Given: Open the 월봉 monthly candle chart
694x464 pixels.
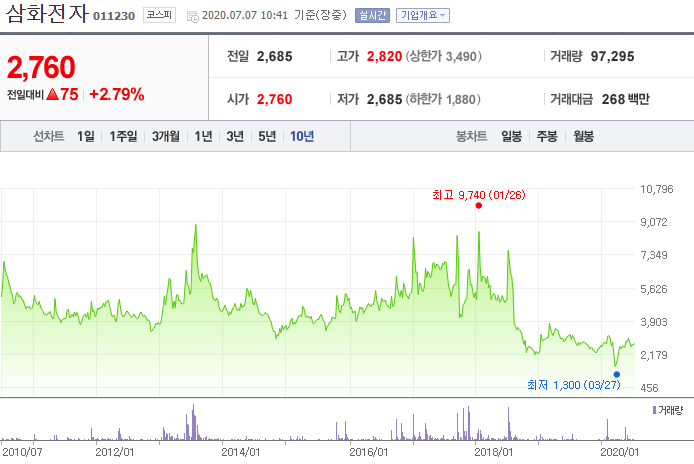Looking at the screenshot, I should click(583, 136).
